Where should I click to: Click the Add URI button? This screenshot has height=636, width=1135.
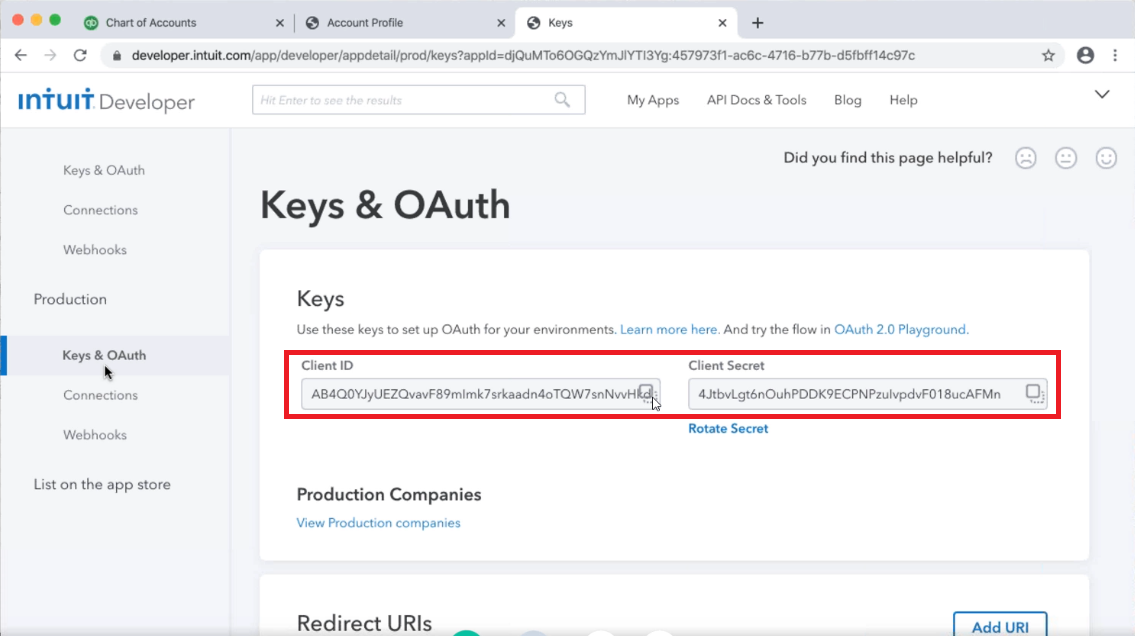[x=1000, y=626]
